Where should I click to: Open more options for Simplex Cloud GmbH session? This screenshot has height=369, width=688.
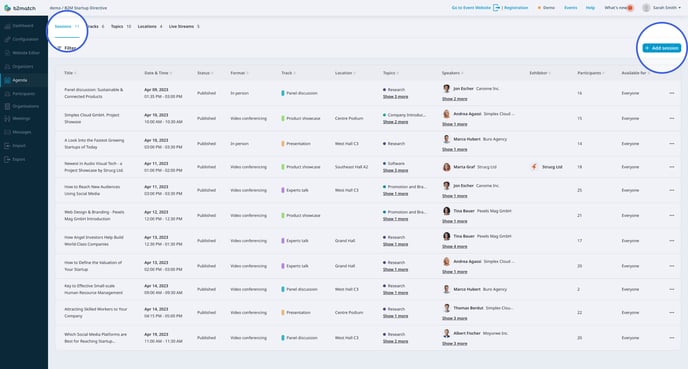[x=672, y=118]
